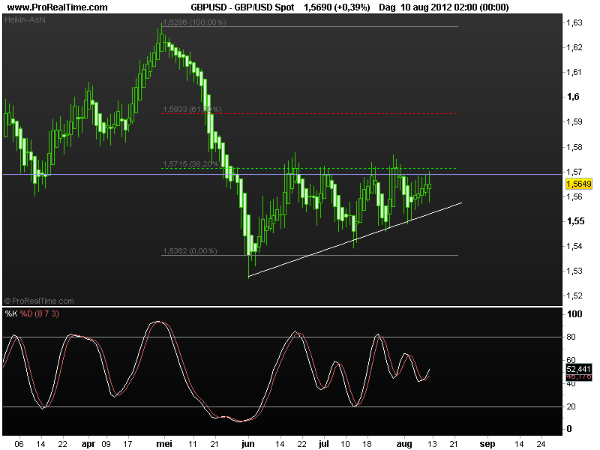Click the apr month label on time axis
Screen dimensions: 600x450
88,444
